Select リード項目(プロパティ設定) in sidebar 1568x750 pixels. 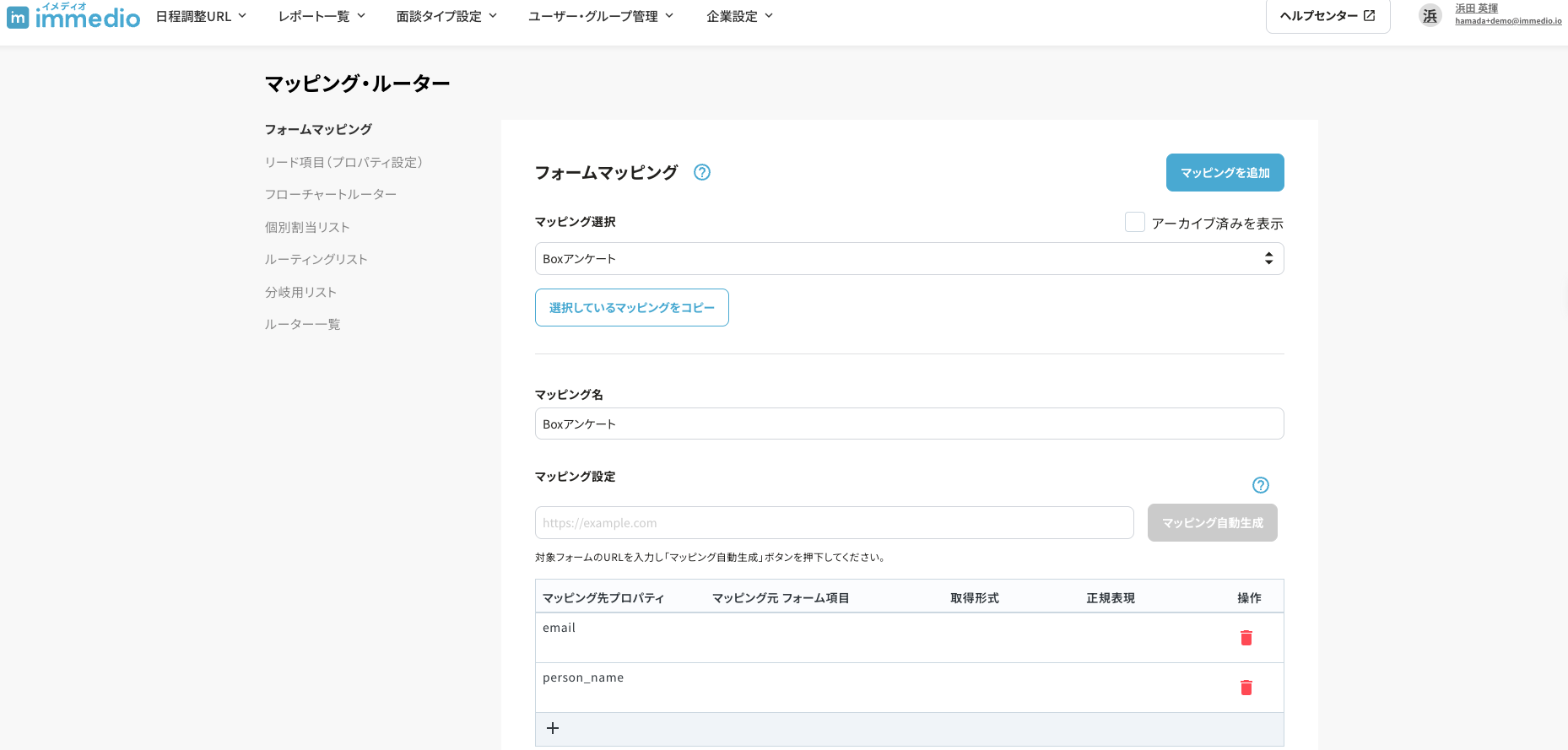point(343,162)
